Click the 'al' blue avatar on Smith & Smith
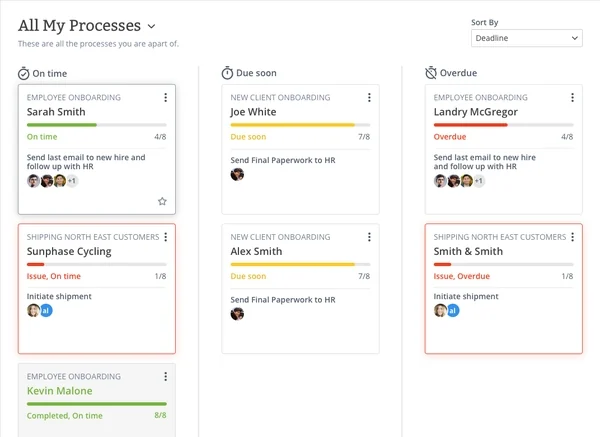Image resolution: width=600 pixels, height=437 pixels. coord(453,310)
